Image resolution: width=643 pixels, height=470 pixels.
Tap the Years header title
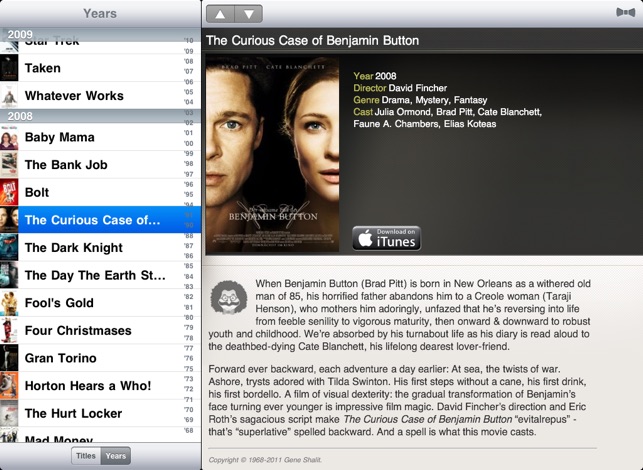pos(100,14)
